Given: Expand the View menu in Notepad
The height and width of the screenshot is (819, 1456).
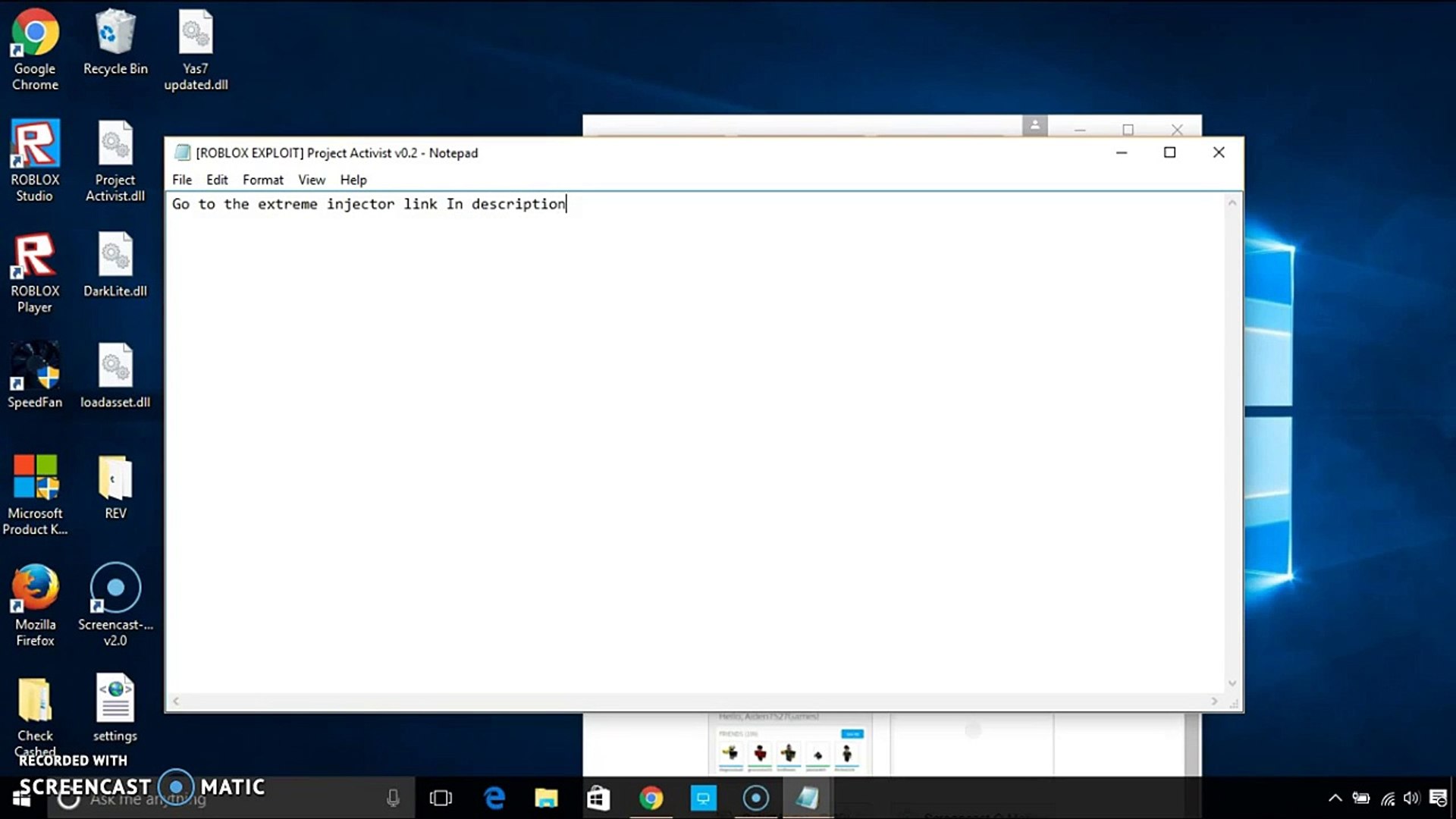Looking at the screenshot, I should pos(311,180).
